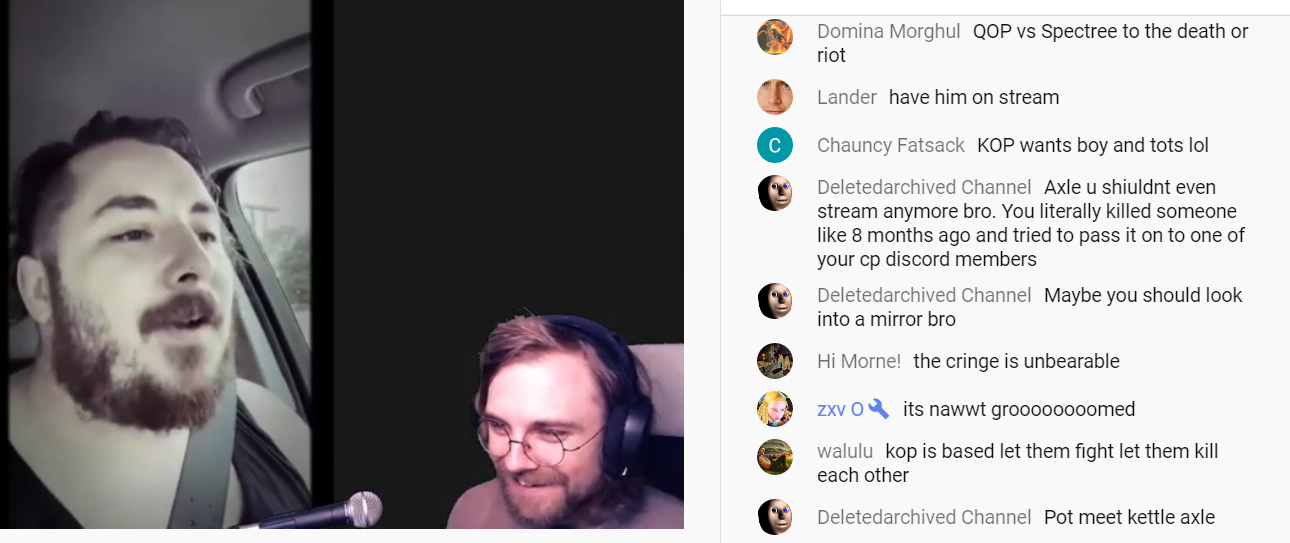Click avatar beside 'Axle u shiuldnt even' message

(x=775, y=193)
